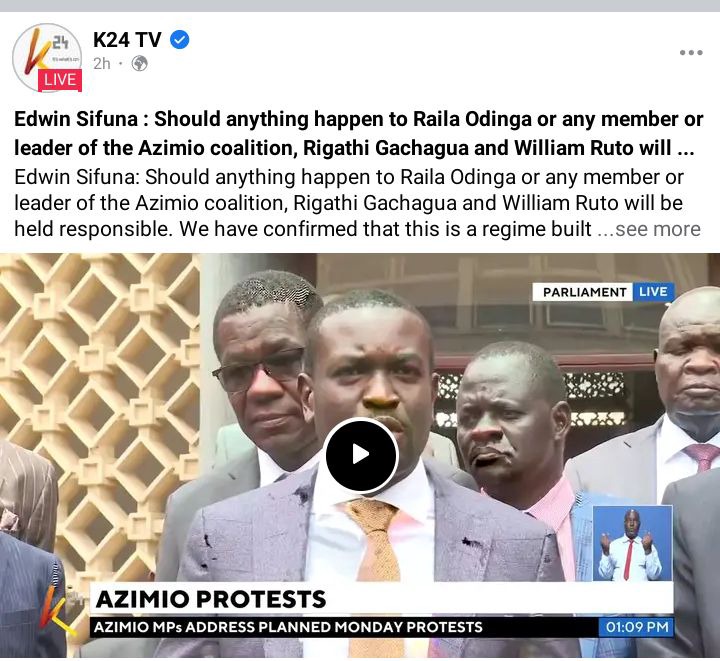Click the 2h post timestamp
720x661 pixels.
[102, 63]
